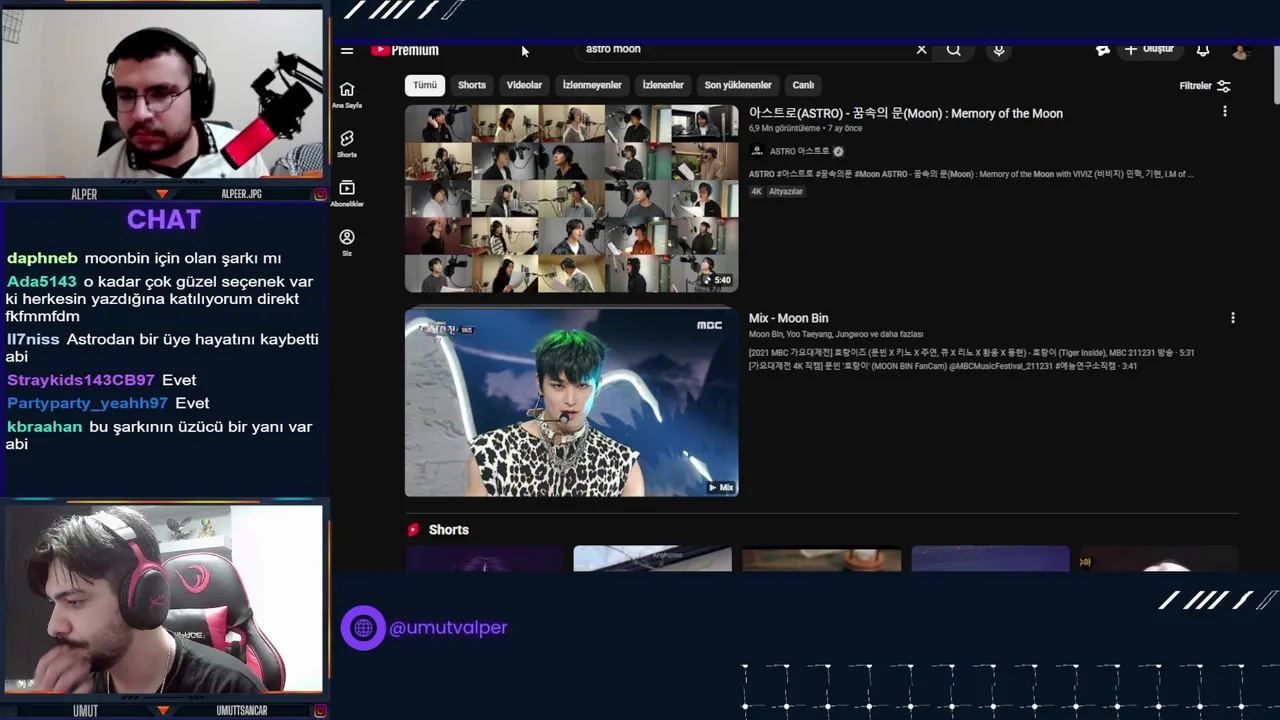
Task: Open more options for the ASTRO video
Action: pyautogui.click(x=1225, y=112)
